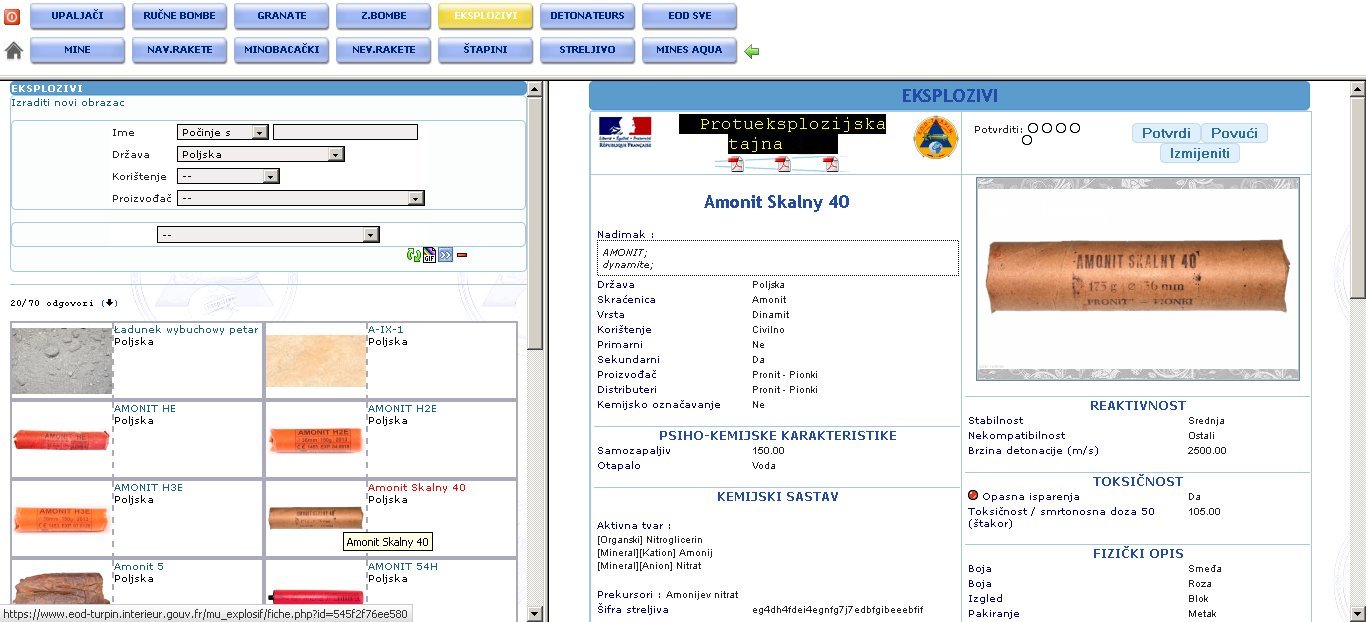This screenshot has height=622, width=1366.
Task: Open the first PDF document icon
Action: click(736, 164)
